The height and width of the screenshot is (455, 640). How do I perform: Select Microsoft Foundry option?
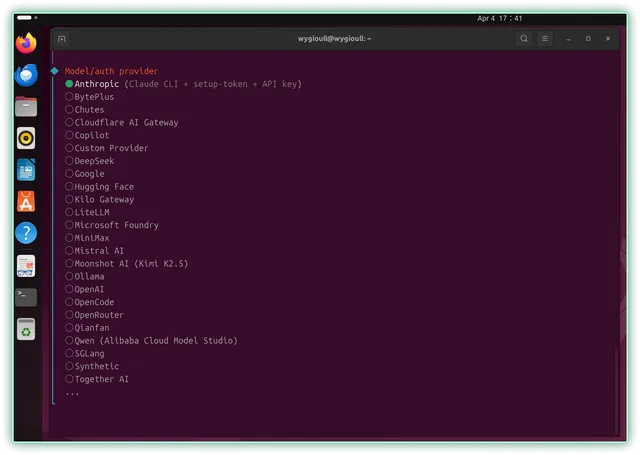(x=112, y=225)
